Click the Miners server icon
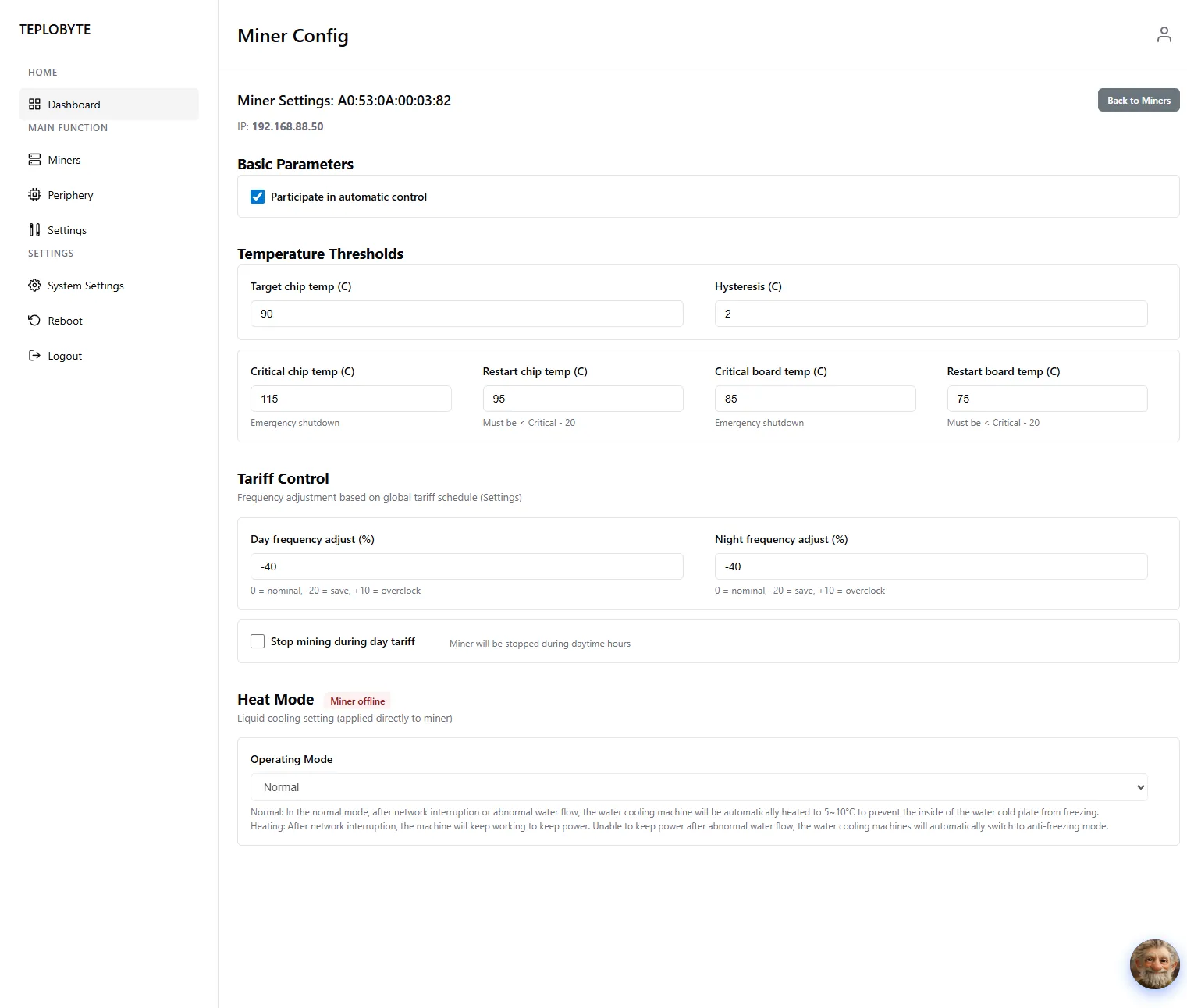This screenshot has height=1008, width=1187. coord(34,160)
